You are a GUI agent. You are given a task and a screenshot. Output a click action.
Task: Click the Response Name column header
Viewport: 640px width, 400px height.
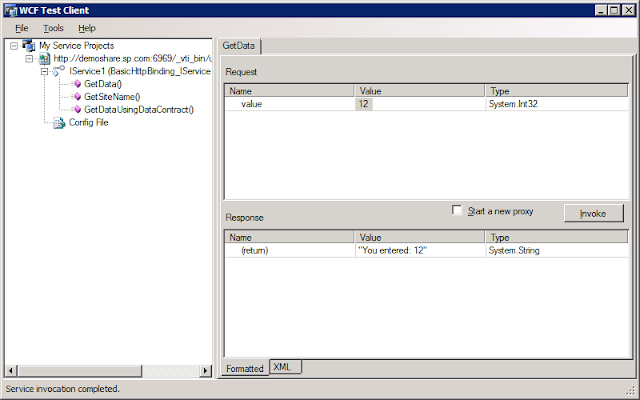click(289, 237)
